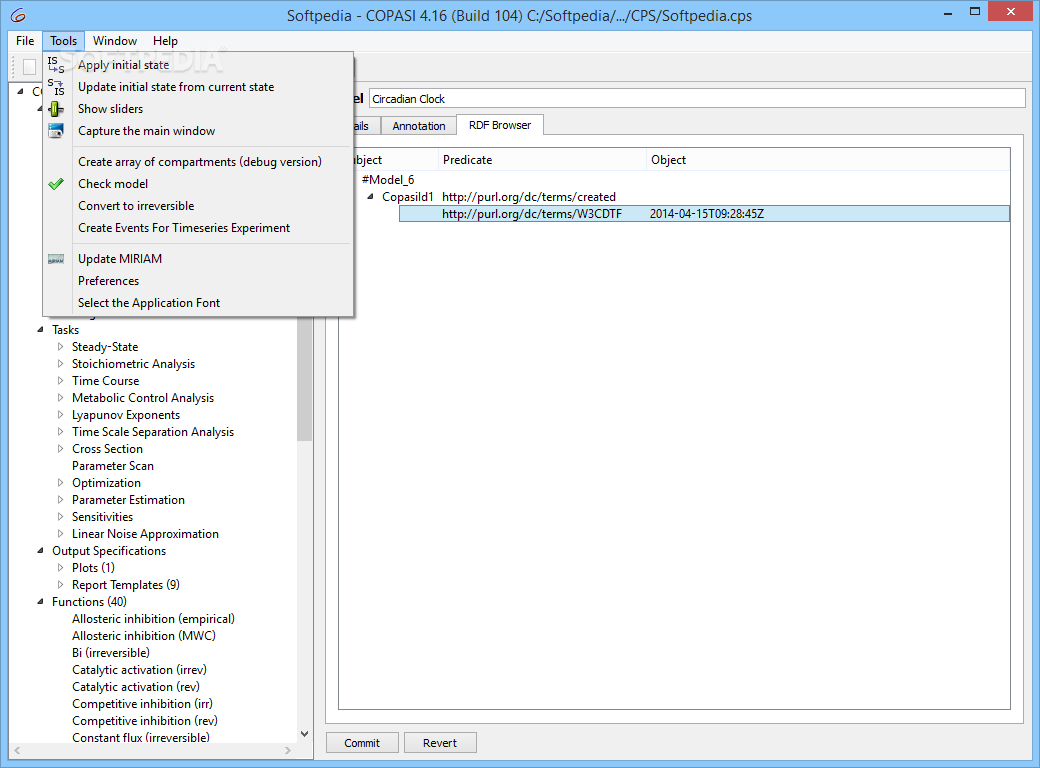This screenshot has width=1040, height=768.
Task: Collapse the Functions (40) node
Action: (x=40, y=602)
